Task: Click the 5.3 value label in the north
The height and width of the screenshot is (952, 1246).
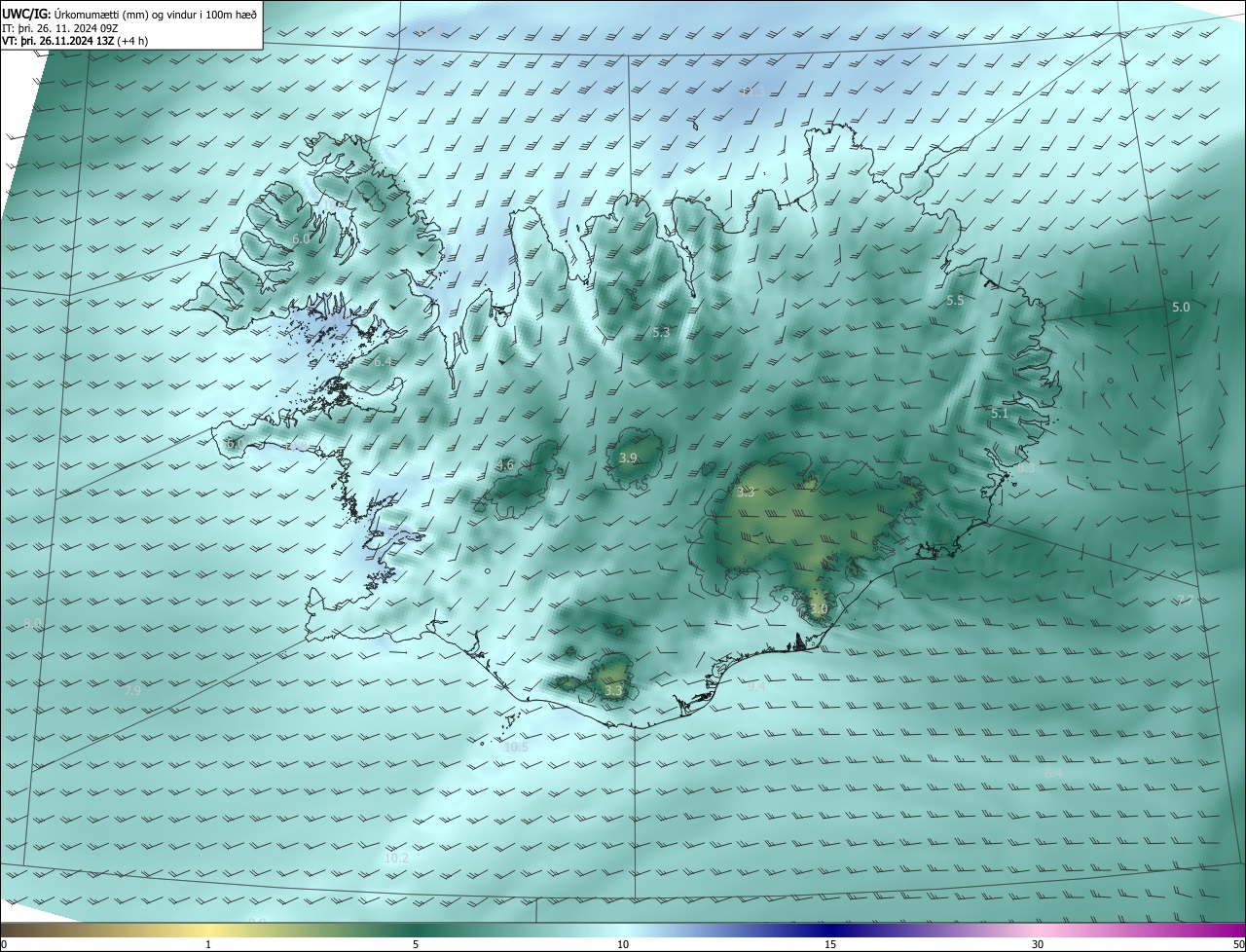Action: click(661, 332)
